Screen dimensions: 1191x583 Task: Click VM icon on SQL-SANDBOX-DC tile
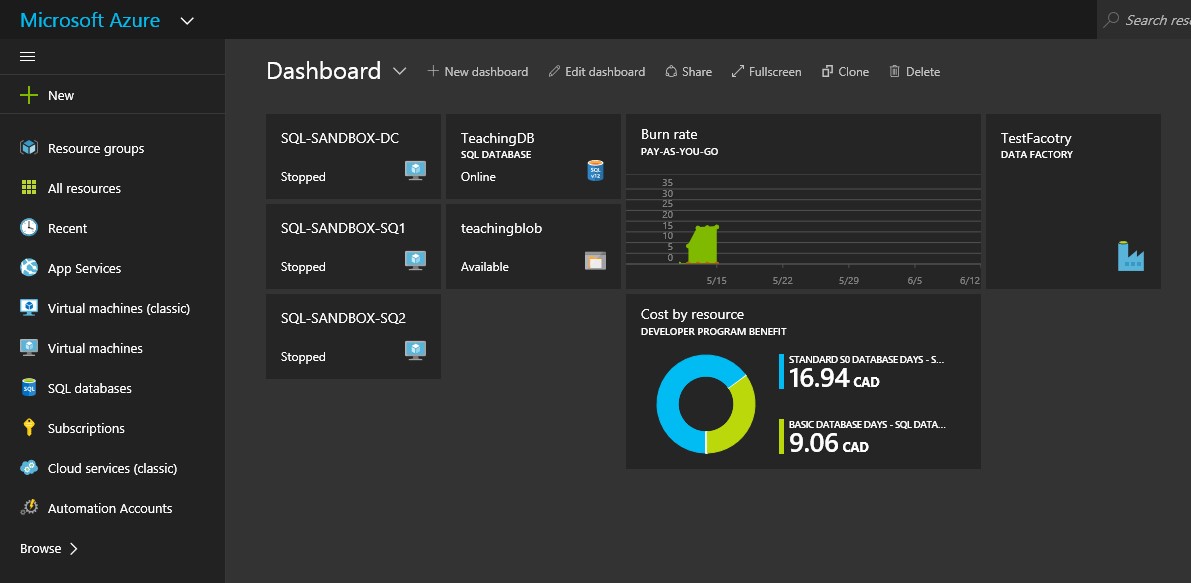(415, 170)
